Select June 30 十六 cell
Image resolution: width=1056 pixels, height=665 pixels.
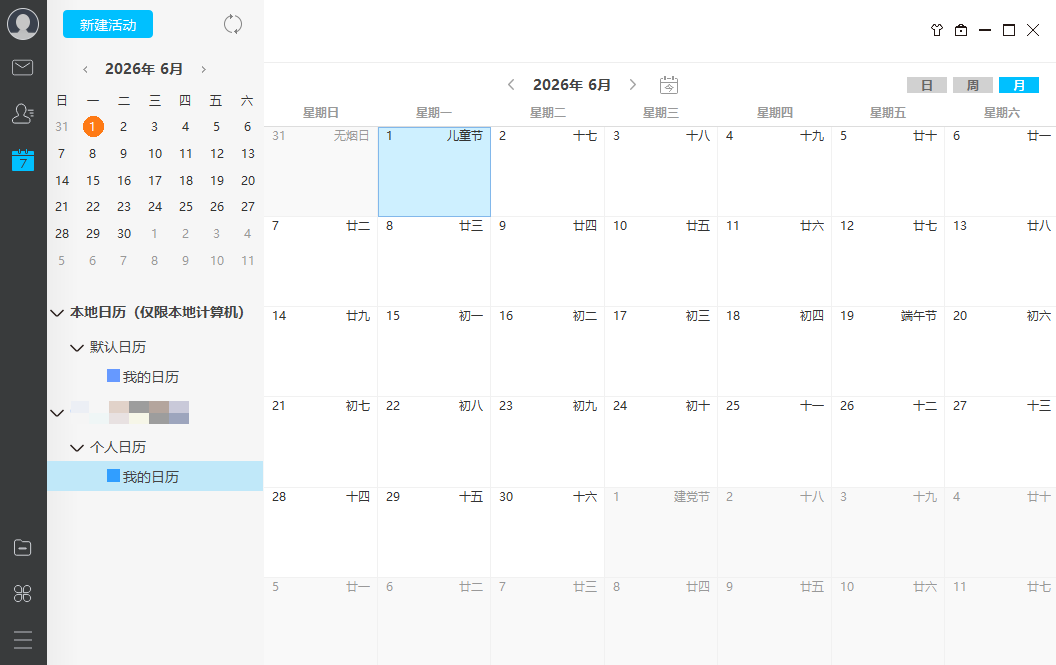pos(548,532)
